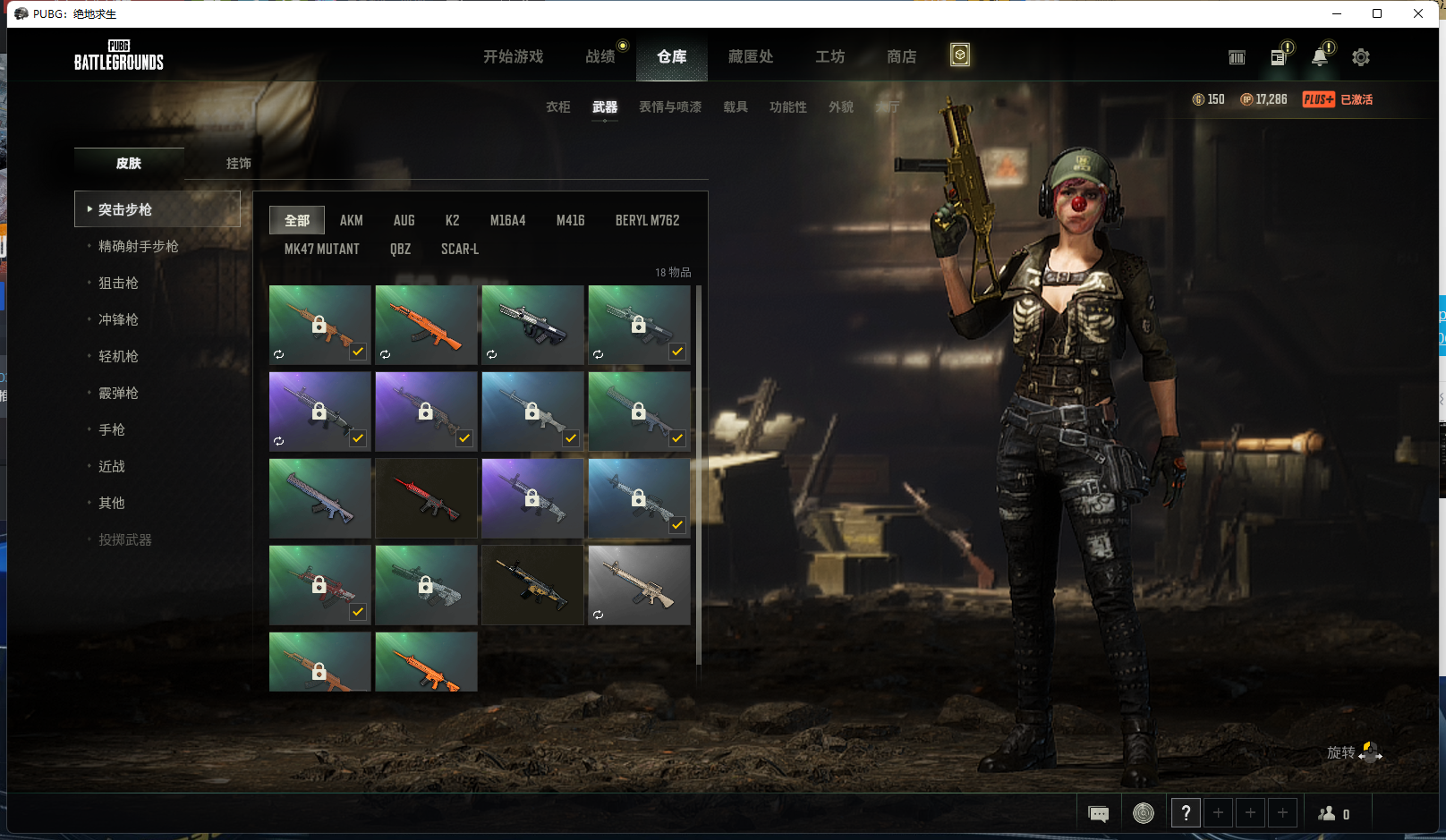
Task: Open the 表情与喷漆 sub-section
Action: (669, 106)
